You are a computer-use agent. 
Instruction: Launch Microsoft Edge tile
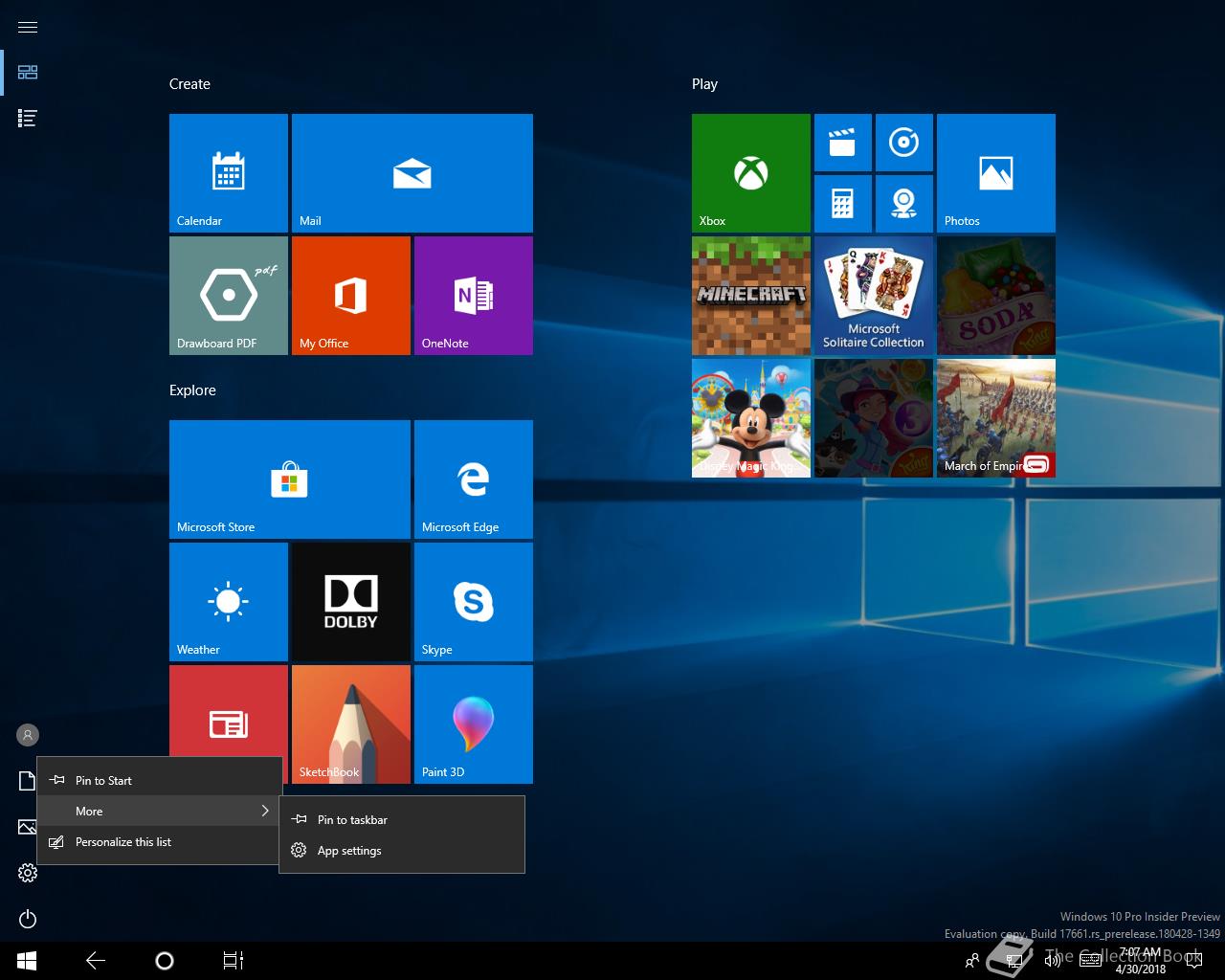pyautogui.click(x=474, y=479)
